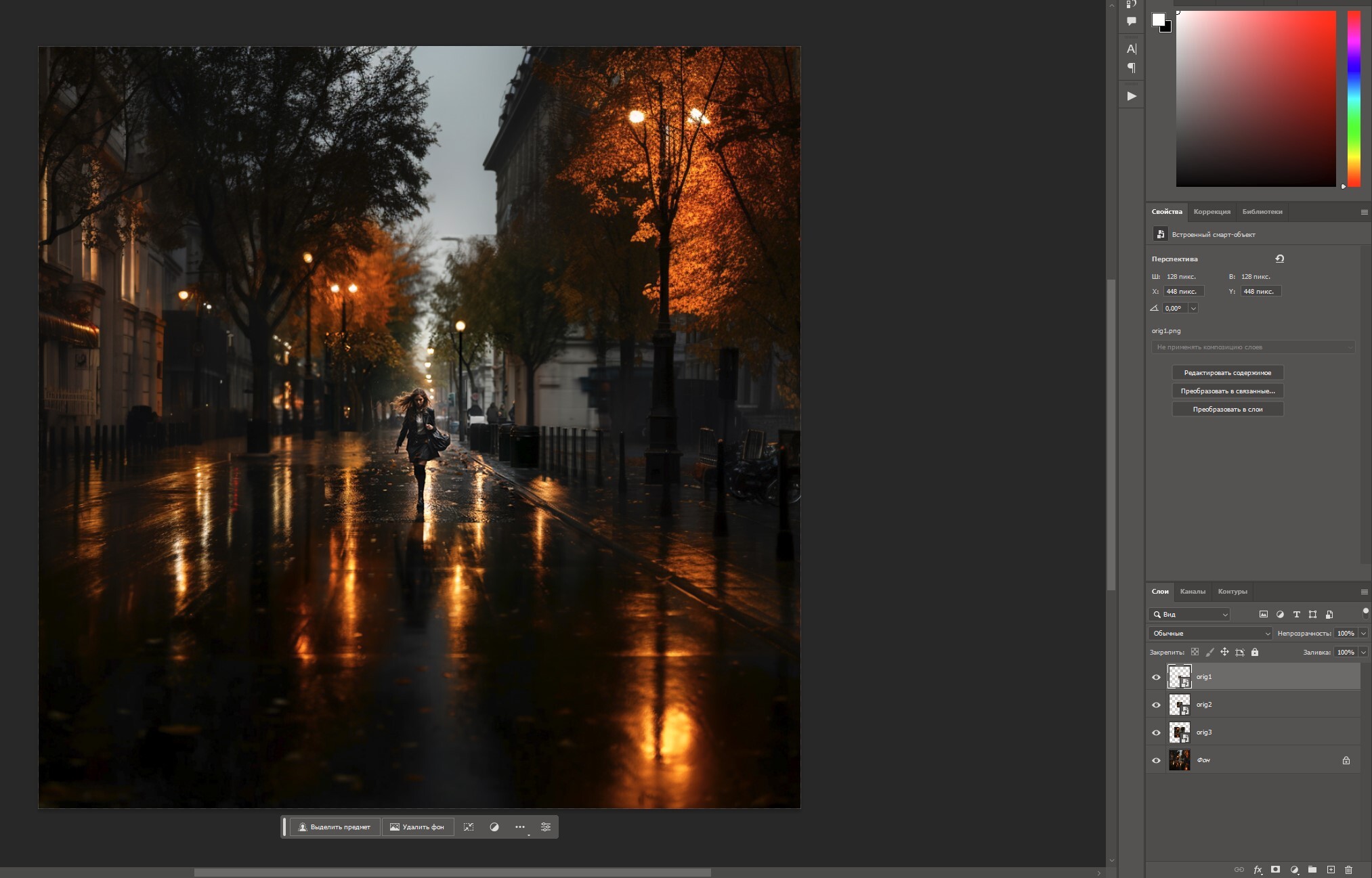
Task: Switch to the Каналы tab
Action: coord(1192,592)
